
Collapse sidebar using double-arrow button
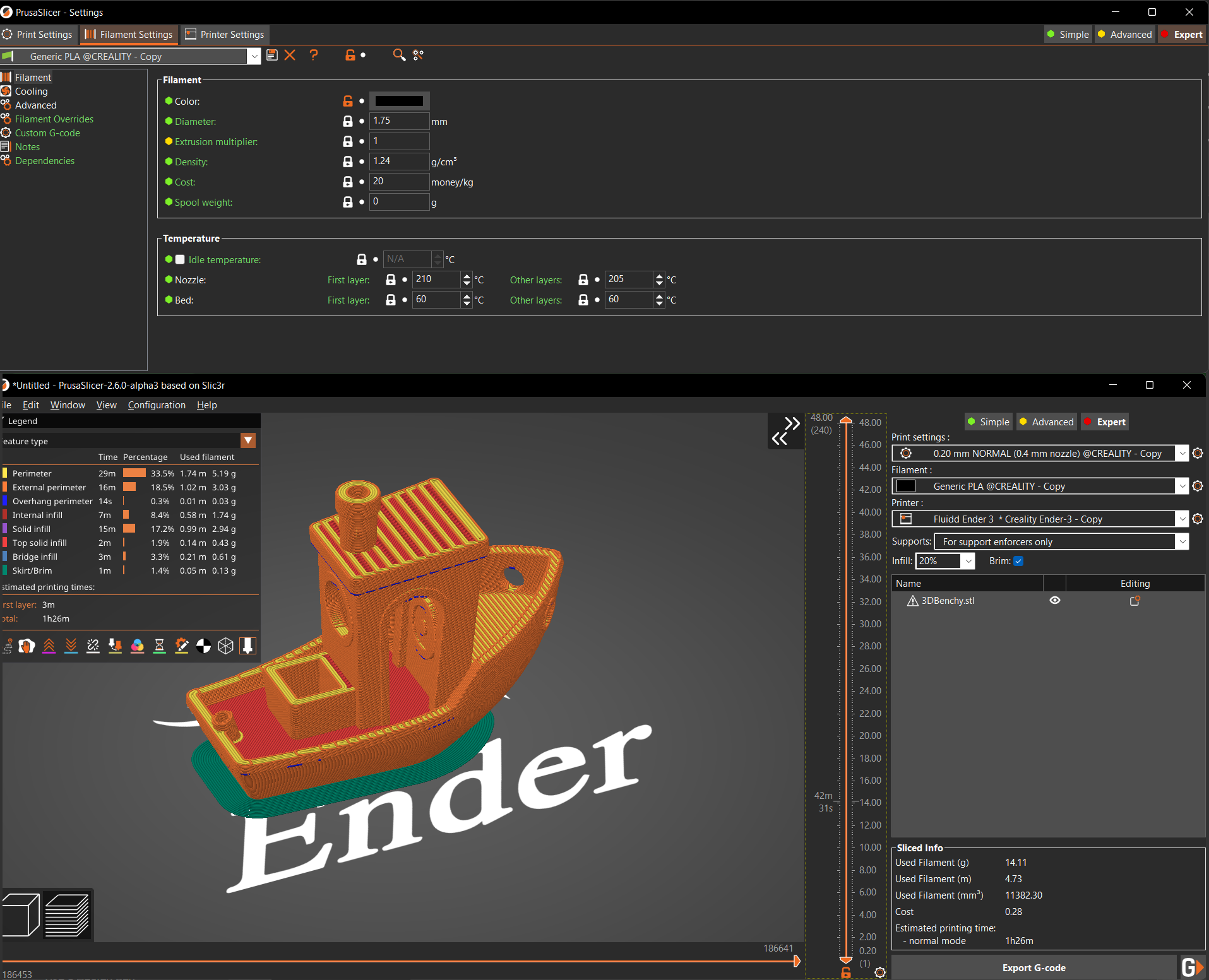[786, 431]
